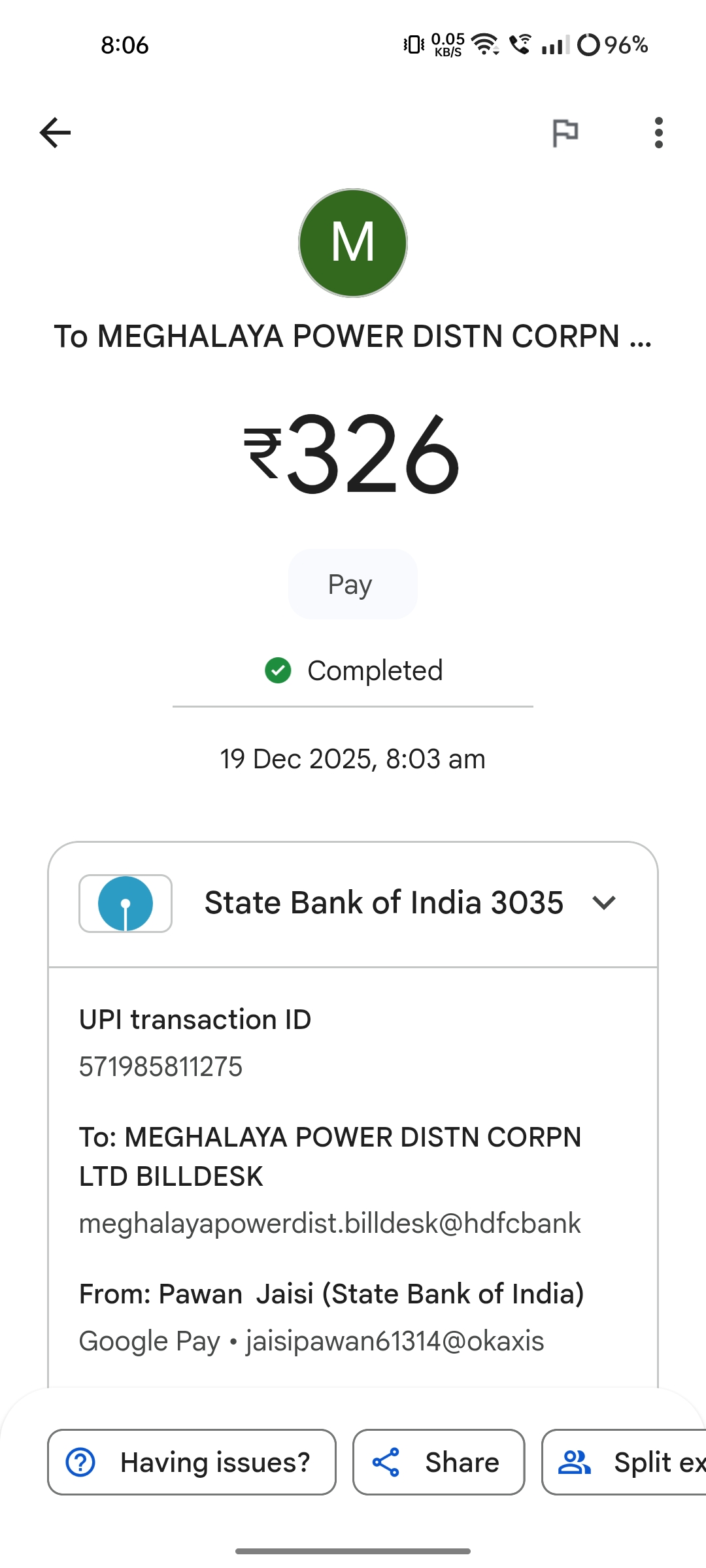Open the three-dot overflow menu
Viewport: 706px width, 1568px height.
[x=658, y=133]
